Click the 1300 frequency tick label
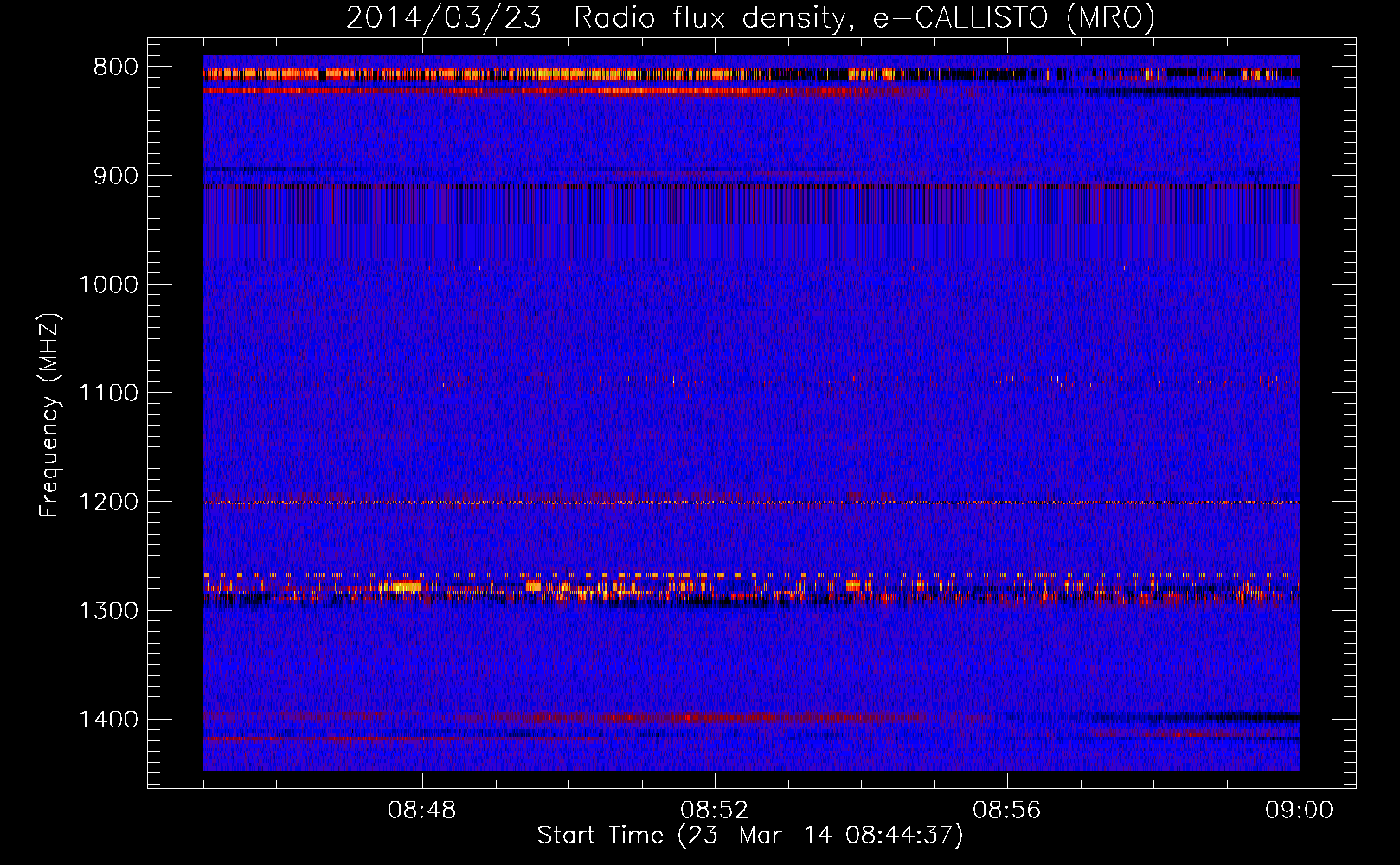 (x=108, y=612)
